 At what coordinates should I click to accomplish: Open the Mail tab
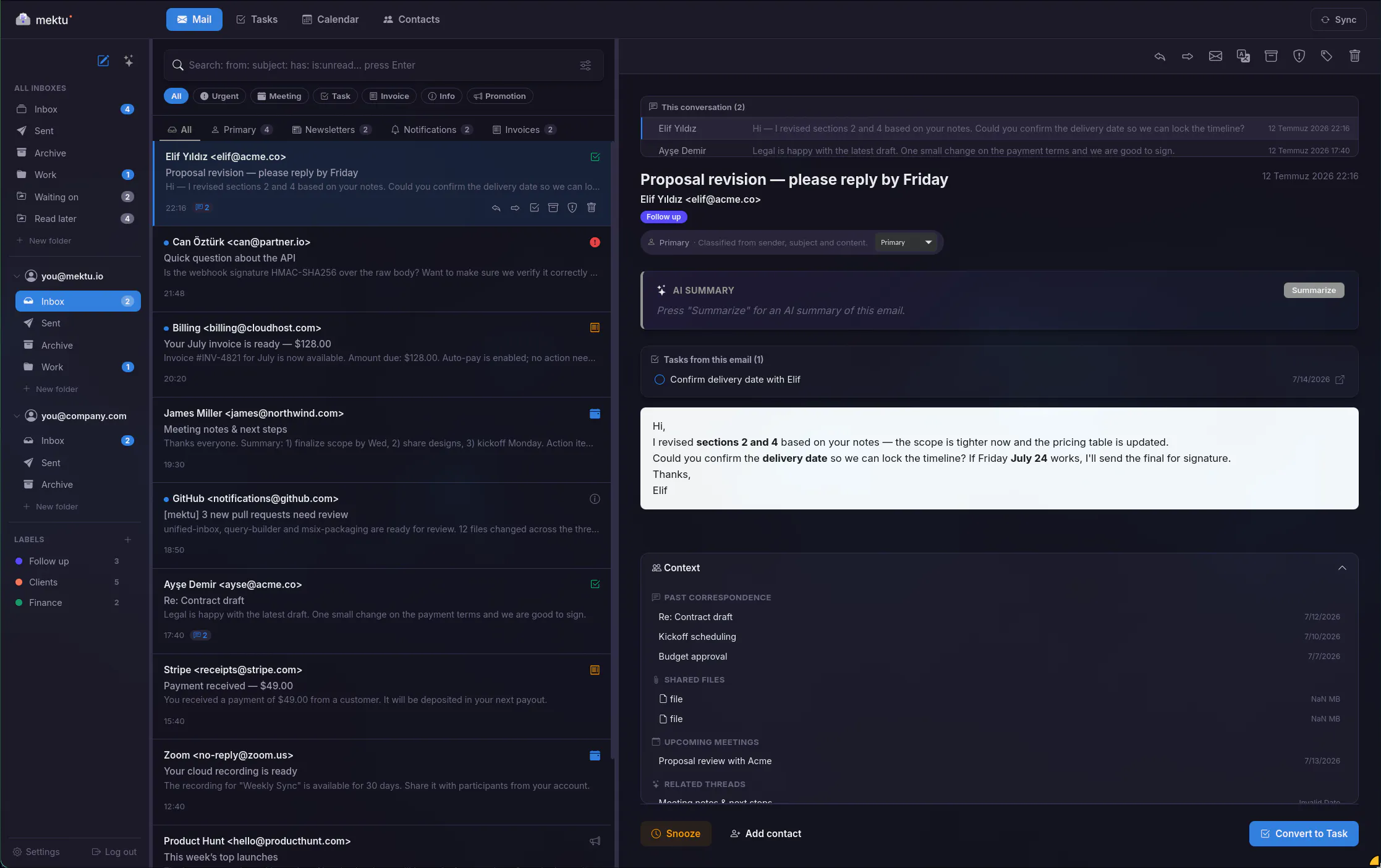tap(194, 20)
